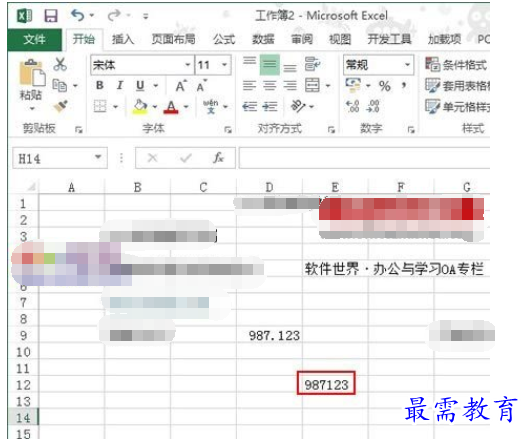This screenshot has height=441, width=526.
Task: Open the 开发工具 tab
Action: click(x=389, y=39)
